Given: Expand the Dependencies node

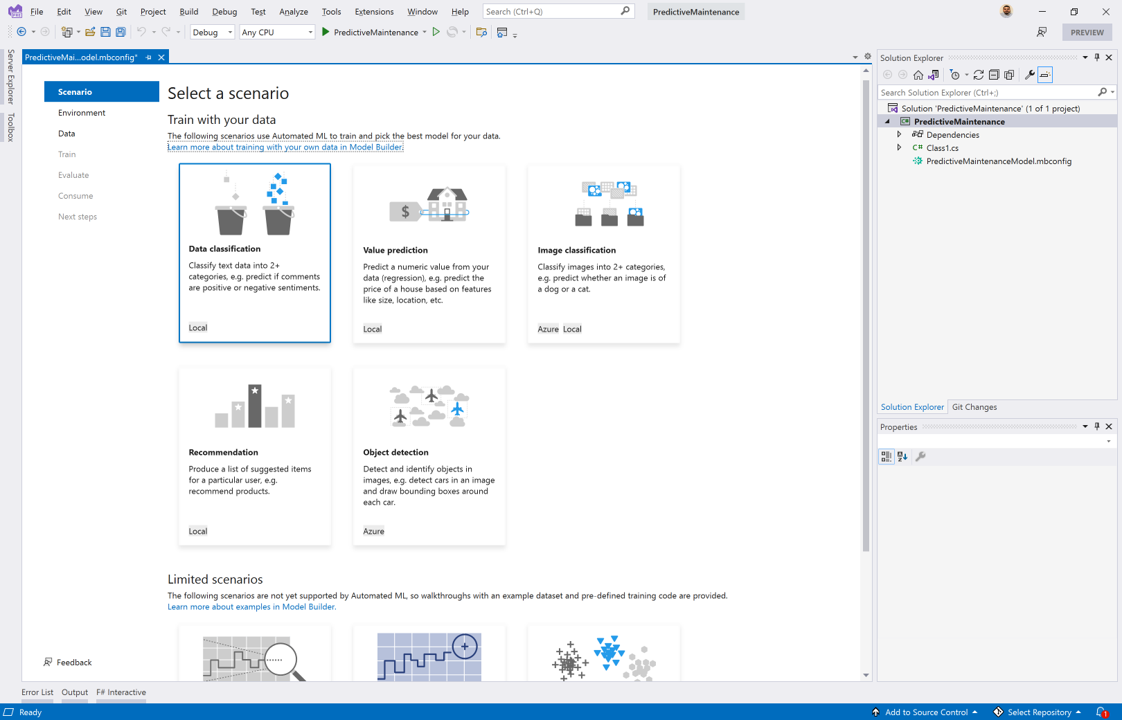Looking at the screenshot, I should 899,135.
